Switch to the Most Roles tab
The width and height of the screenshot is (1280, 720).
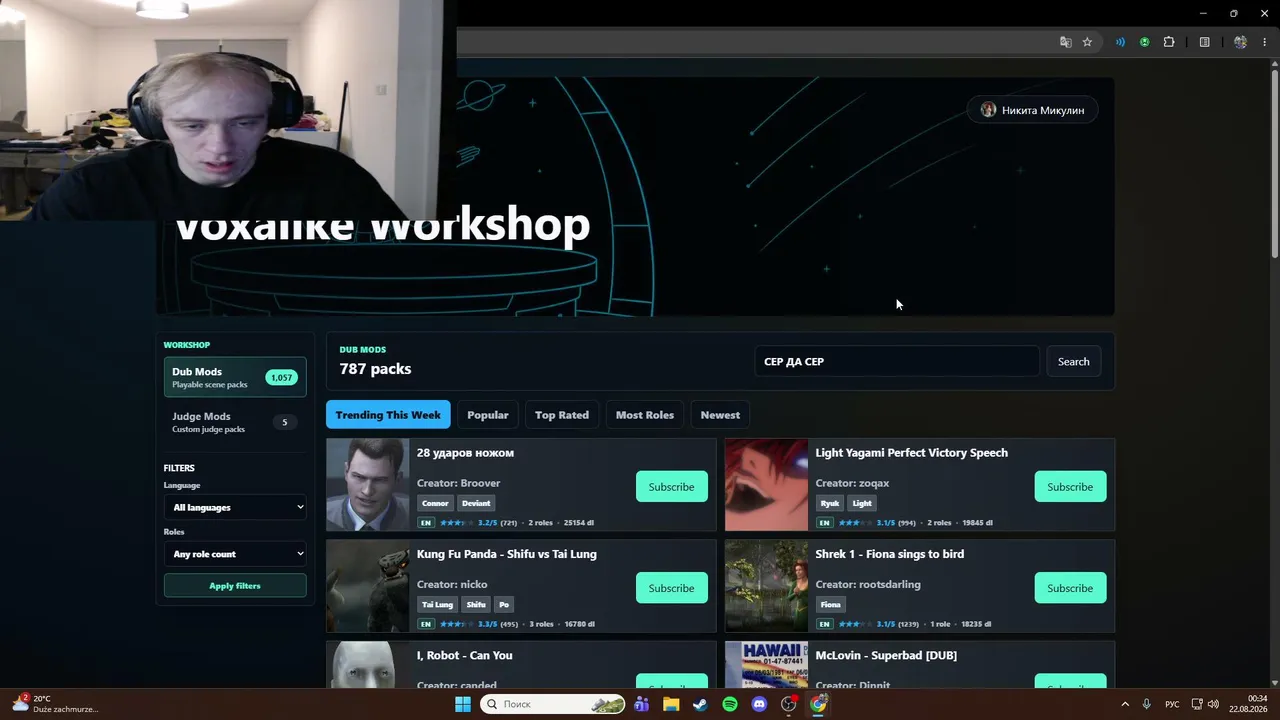tap(645, 415)
